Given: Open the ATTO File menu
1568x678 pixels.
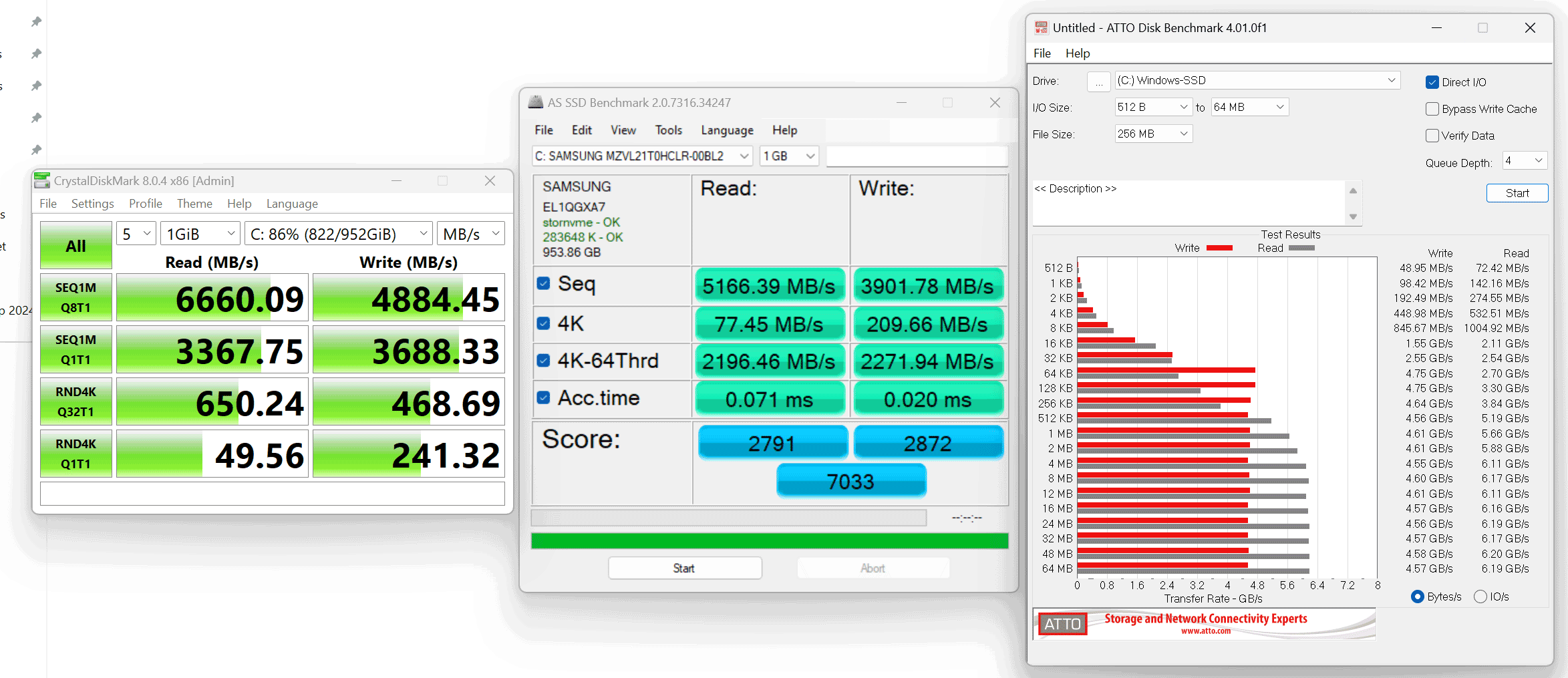Looking at the screenshot, I should 1042,53.
